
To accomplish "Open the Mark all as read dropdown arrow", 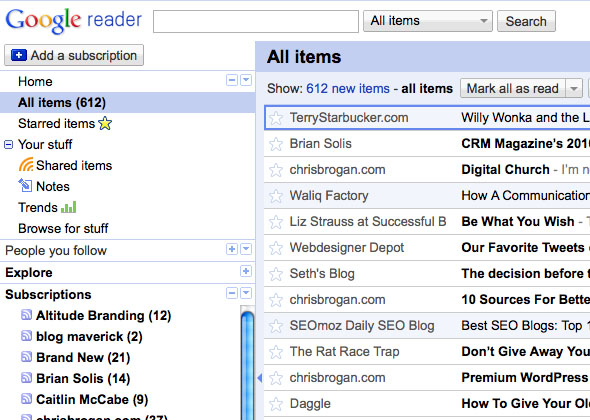I will click(574, 88).
